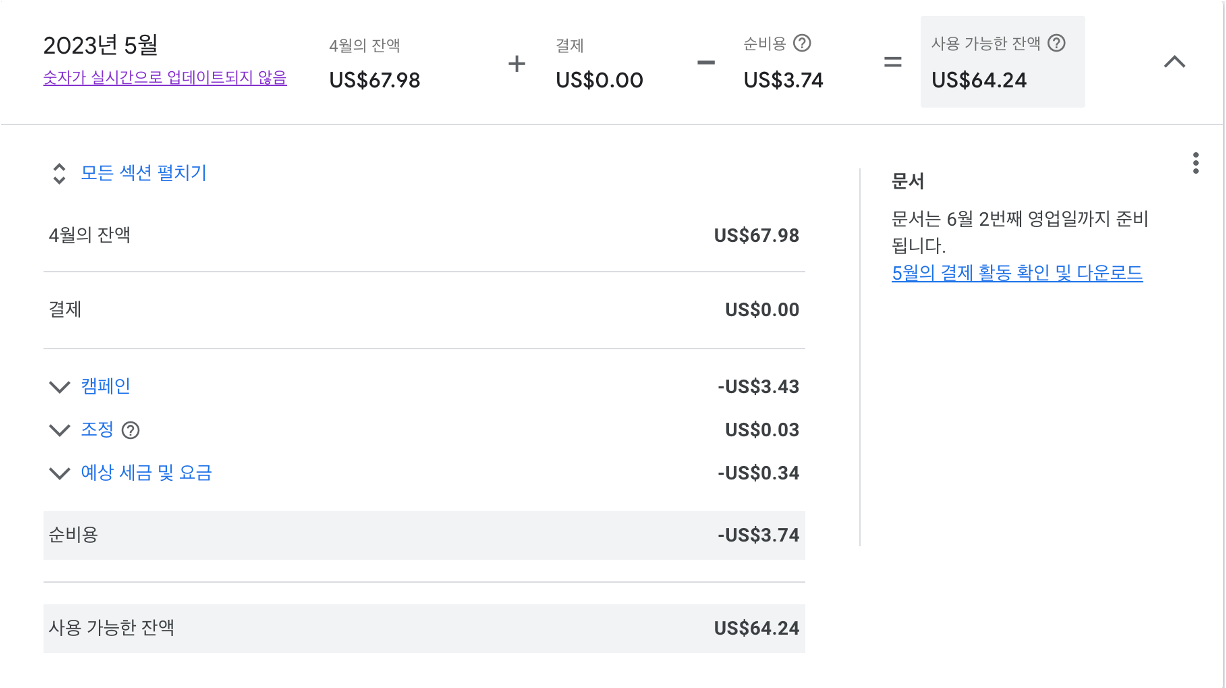Click the 조정 section label

pos(97,430)
